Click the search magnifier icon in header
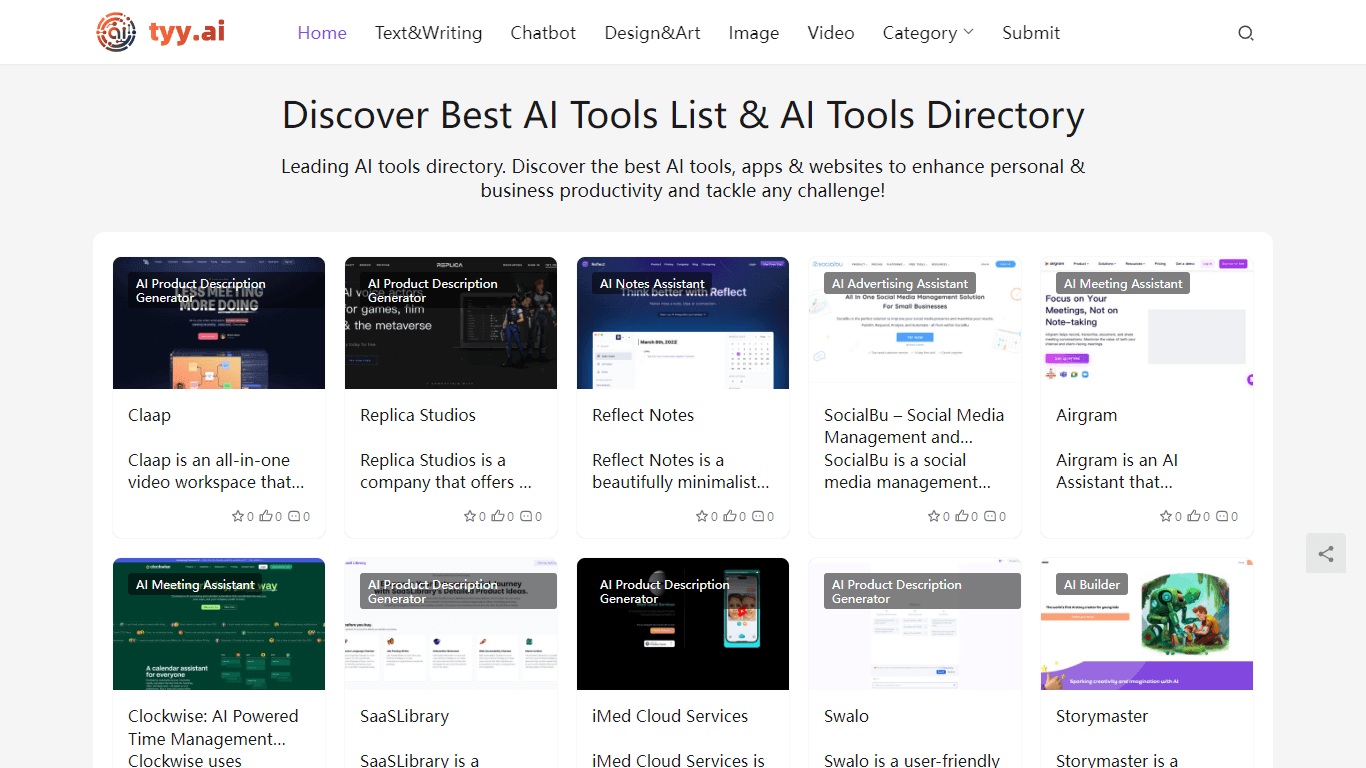Screen dimensions: 1366x768 [x=1245, y=33]
